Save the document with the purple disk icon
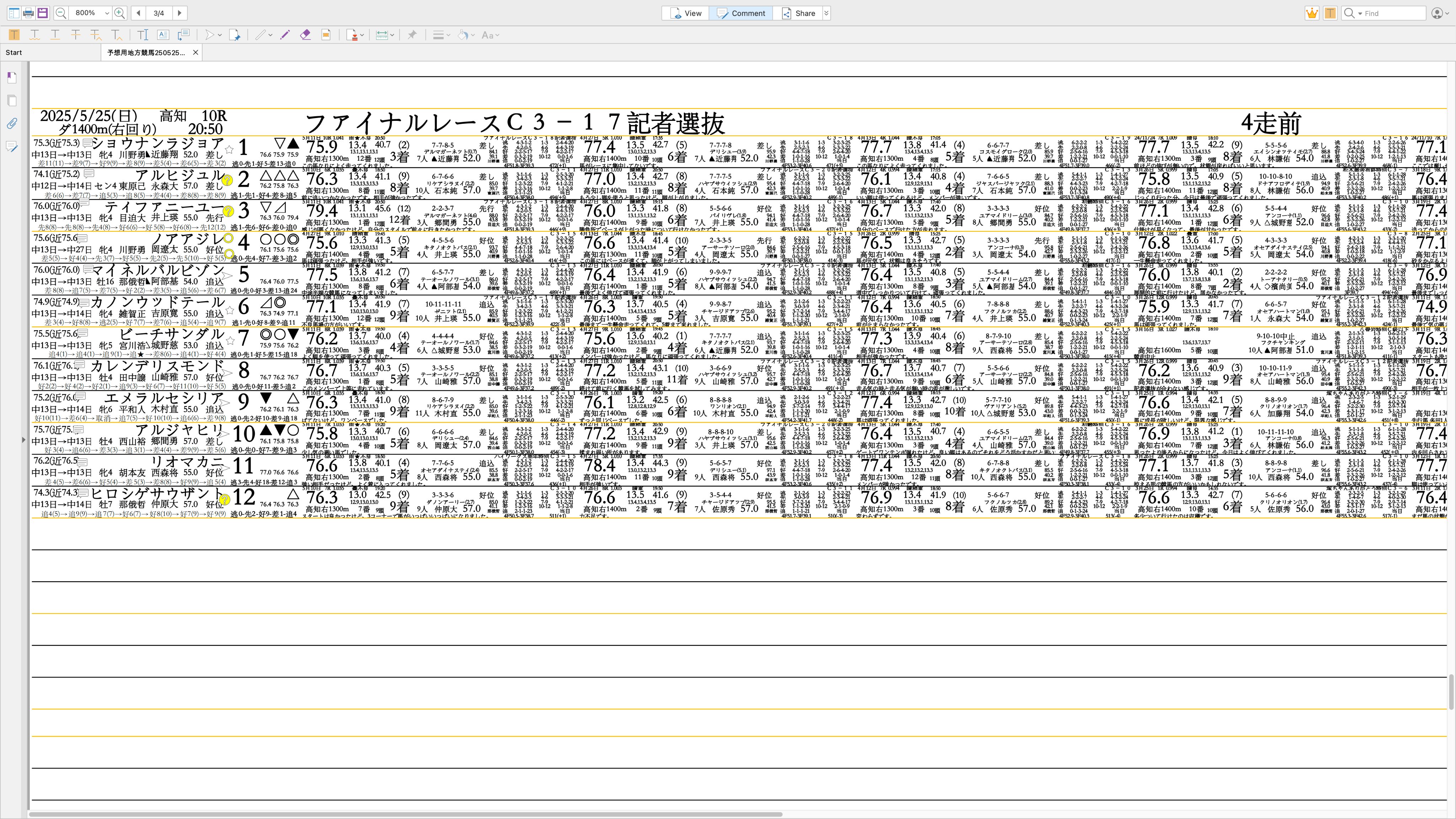Image resolution: width=1456 pixels, height=819 pixels. click(43, 13)
